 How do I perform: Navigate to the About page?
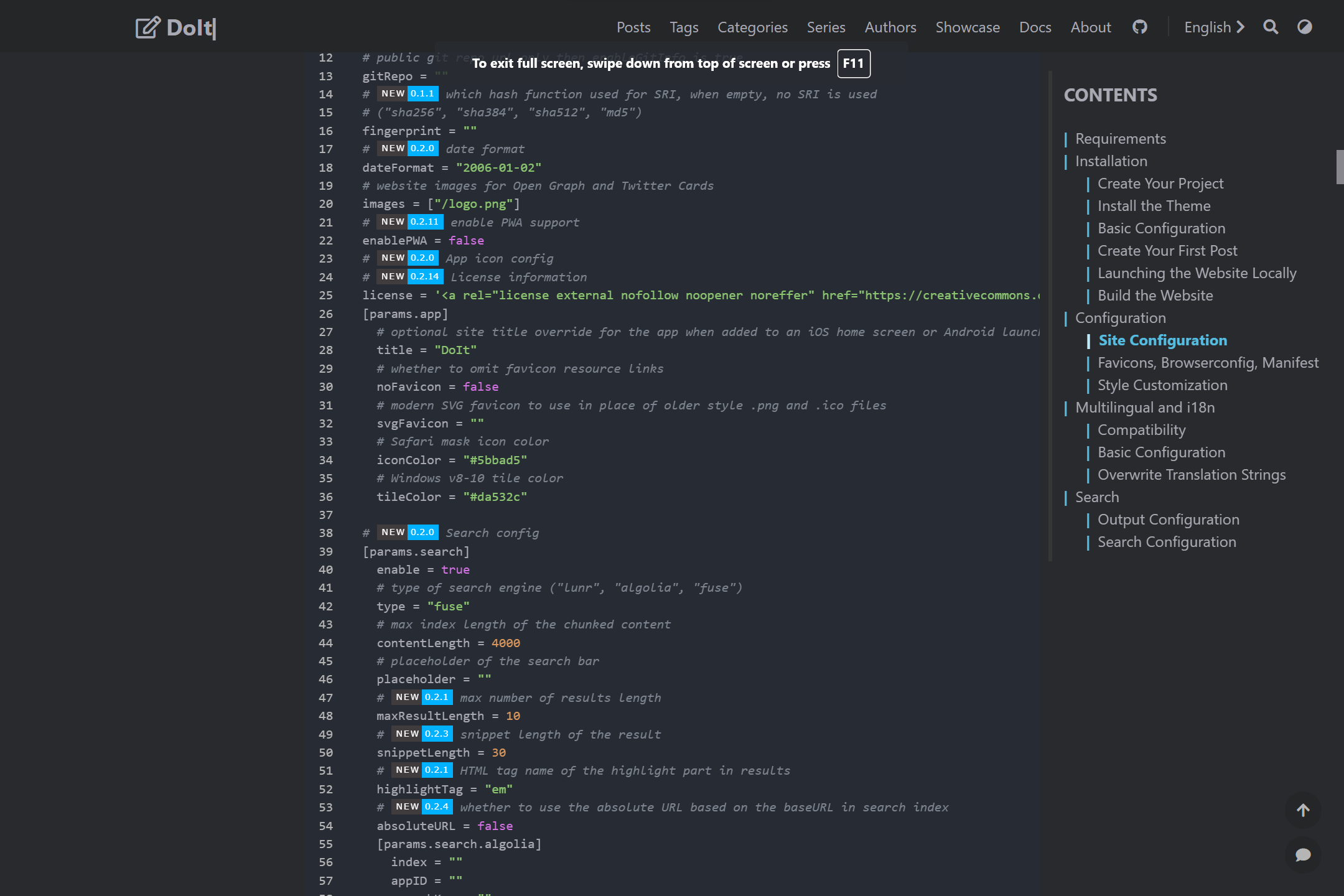point(1090,27)
